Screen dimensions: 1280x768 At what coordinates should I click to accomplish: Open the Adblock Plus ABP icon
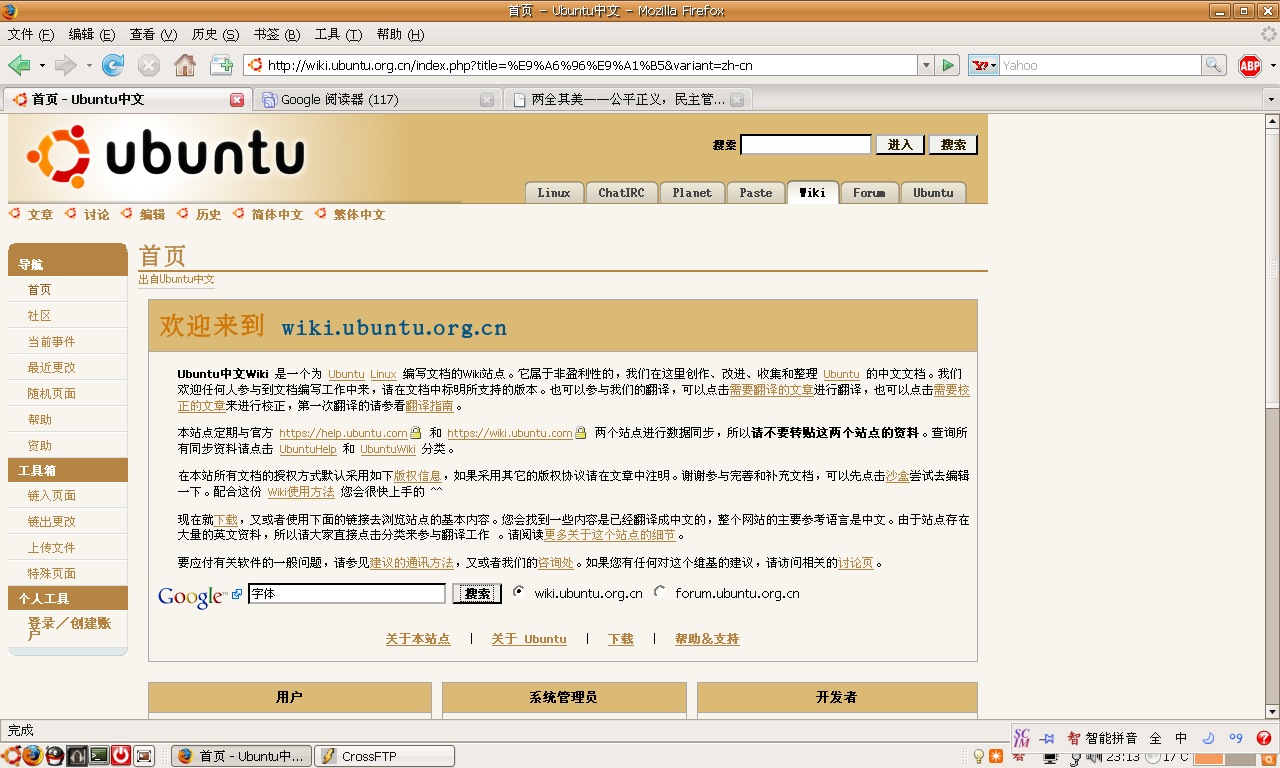click(x=1250, y=66)
